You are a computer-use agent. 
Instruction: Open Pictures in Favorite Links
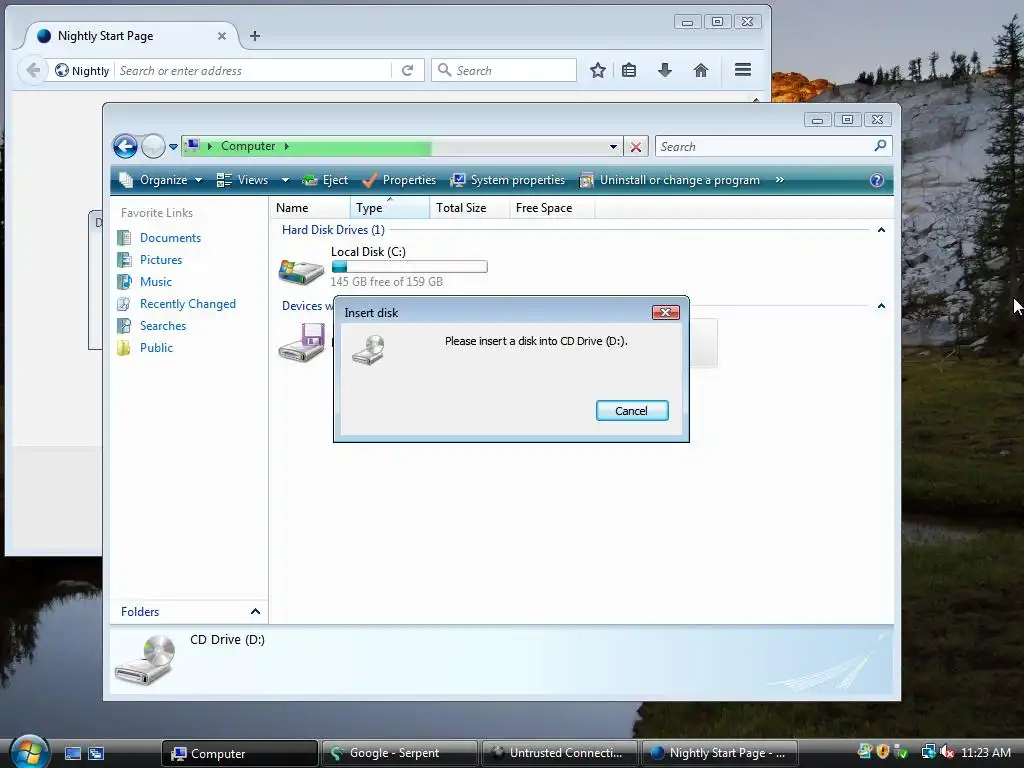pyautogui.click(x=161, y=260)
